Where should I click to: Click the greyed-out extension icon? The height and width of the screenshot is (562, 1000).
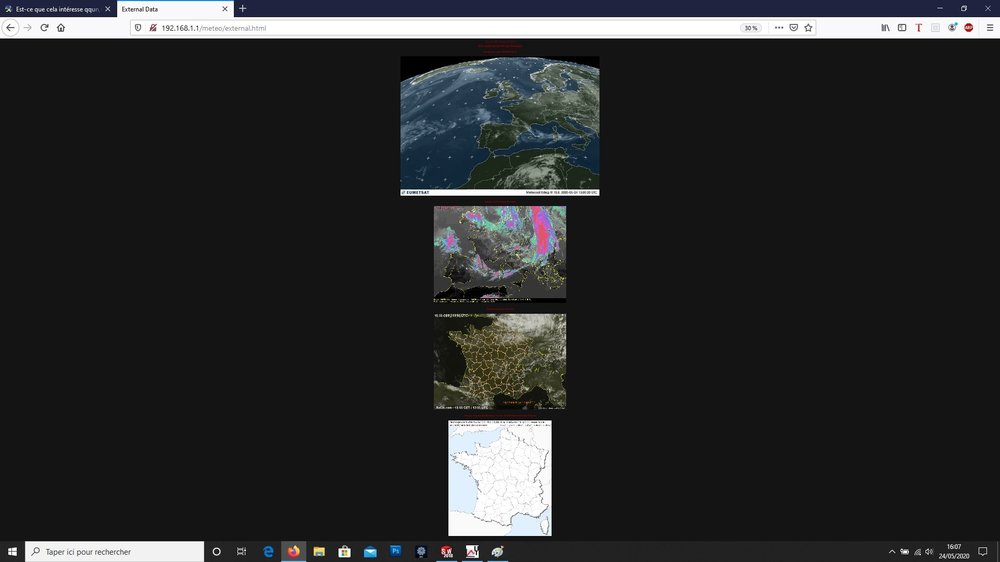pos(935,27)
